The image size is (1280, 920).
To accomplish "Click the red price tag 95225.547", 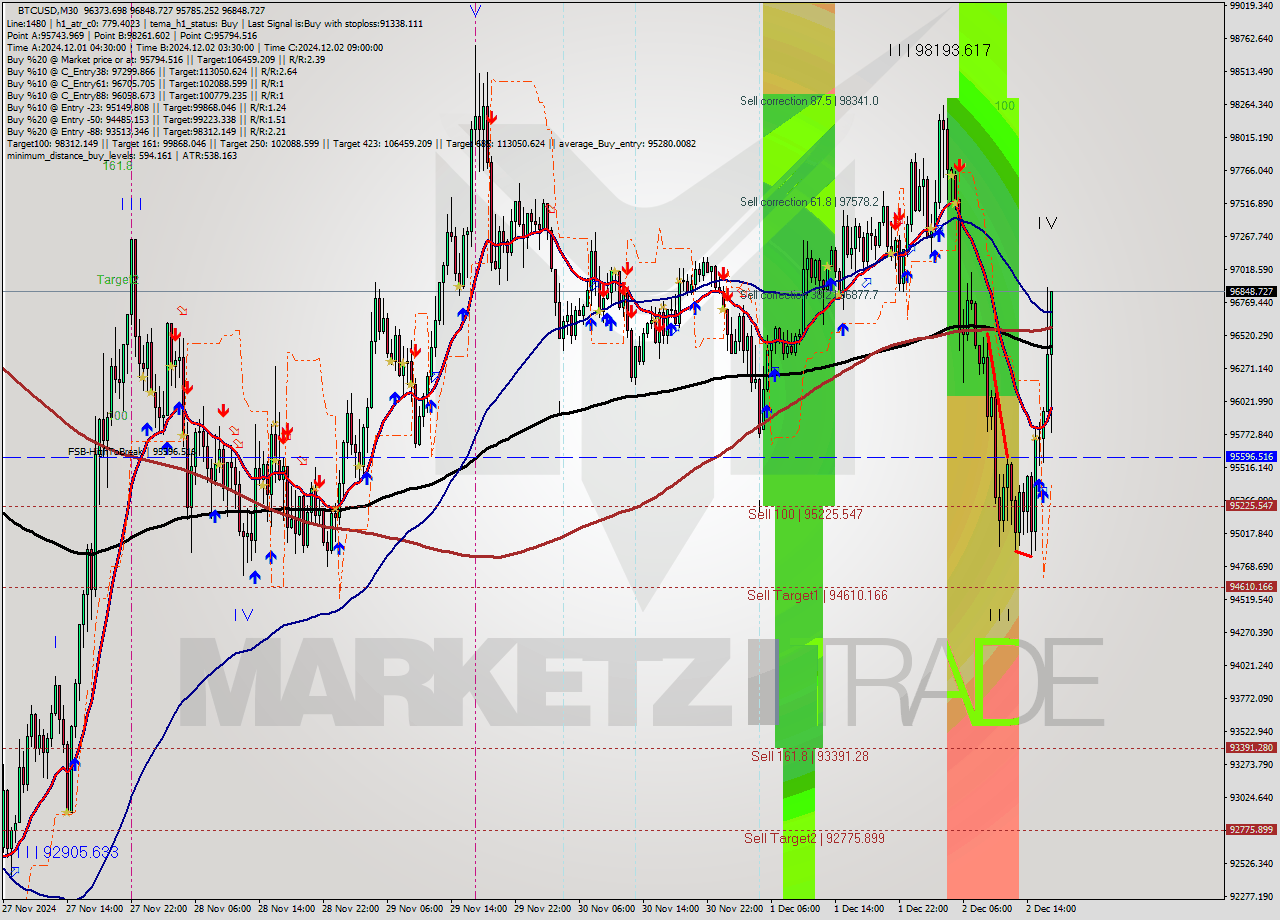I will click(x=1251, y=505).
